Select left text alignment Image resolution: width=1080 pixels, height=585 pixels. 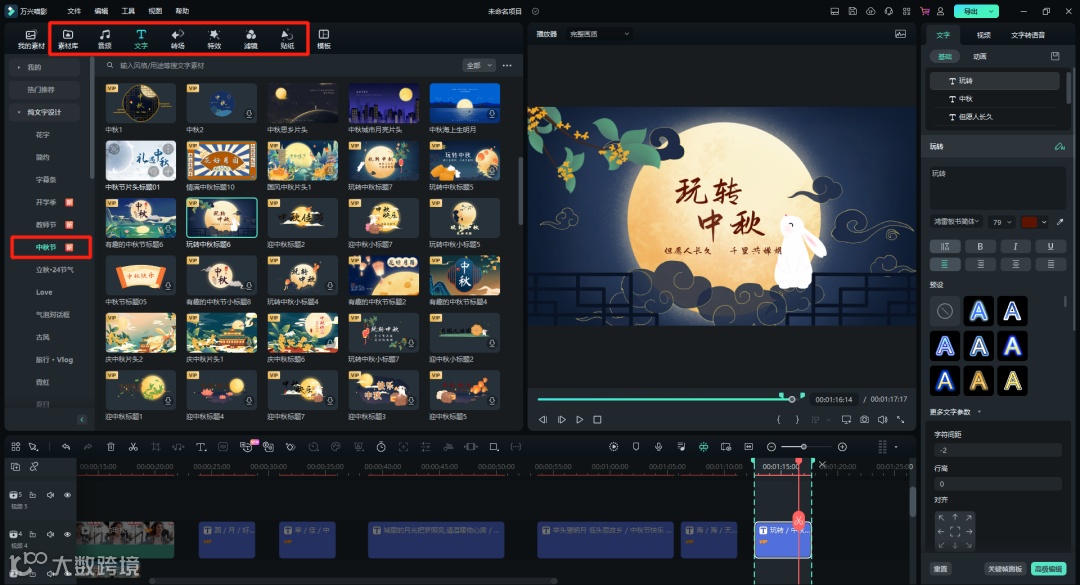[944, 264]
